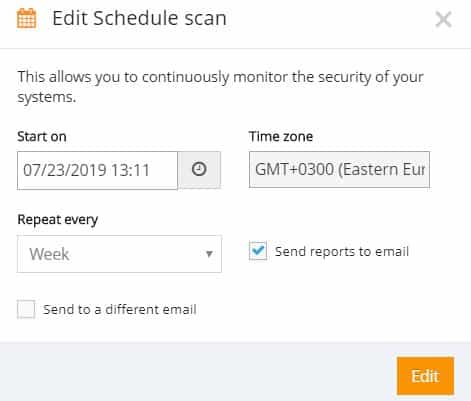Open the Repeat every Week dropdown
Image resolution: width=471 pixels, height=401 pixels.
tap(119, 254)
